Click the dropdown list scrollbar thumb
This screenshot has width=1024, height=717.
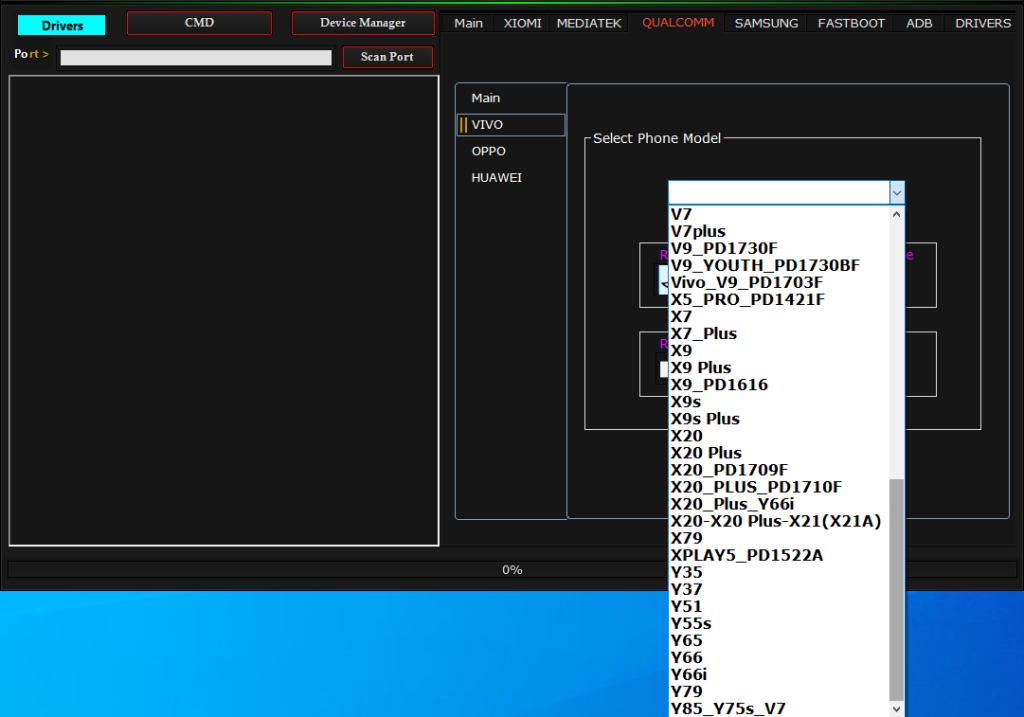(x=897, y=590)
